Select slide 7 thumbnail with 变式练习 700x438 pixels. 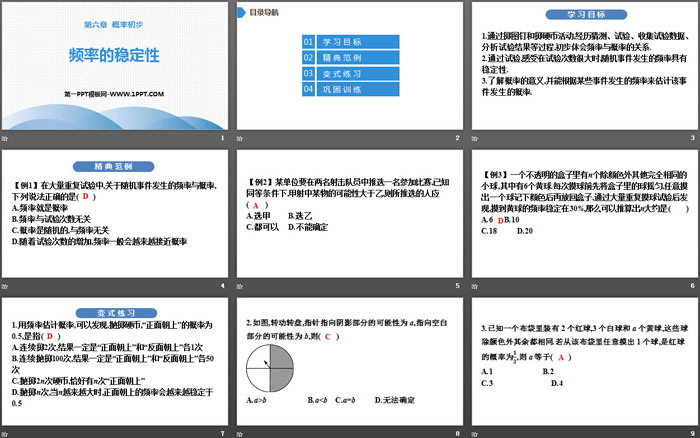click(115, 361)
